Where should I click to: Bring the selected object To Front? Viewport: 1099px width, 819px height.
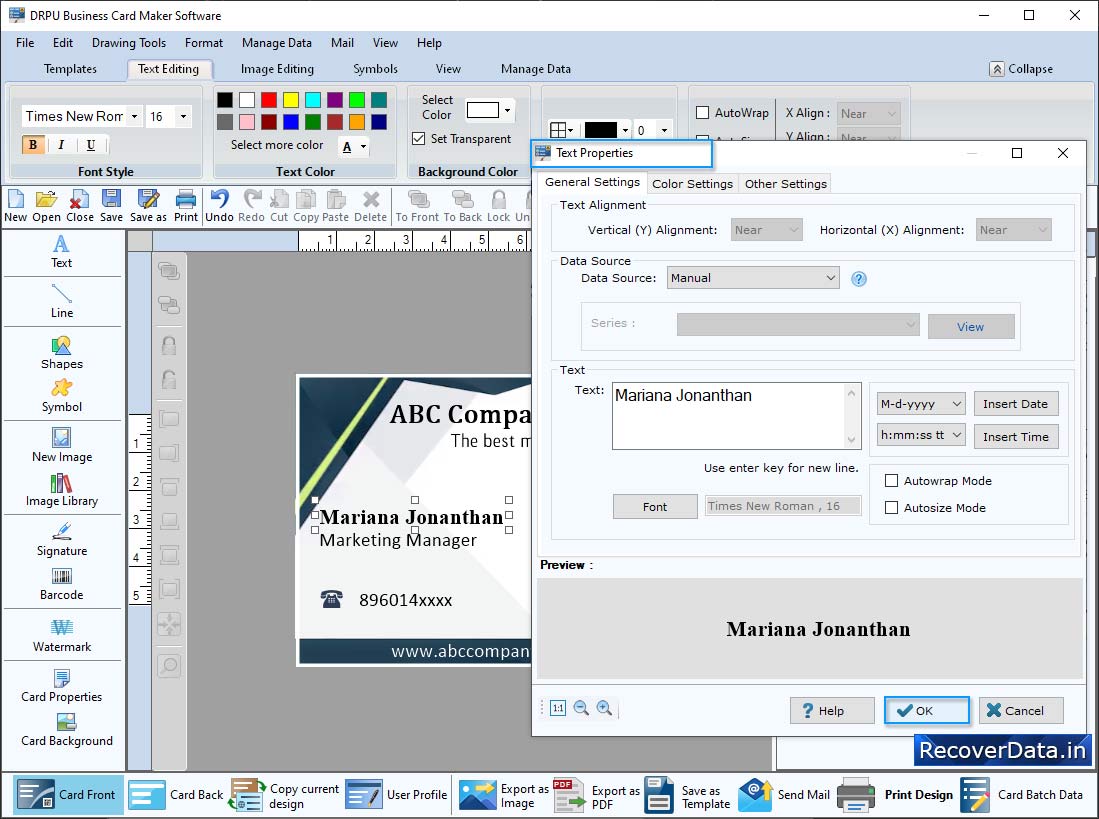(417, 206)
